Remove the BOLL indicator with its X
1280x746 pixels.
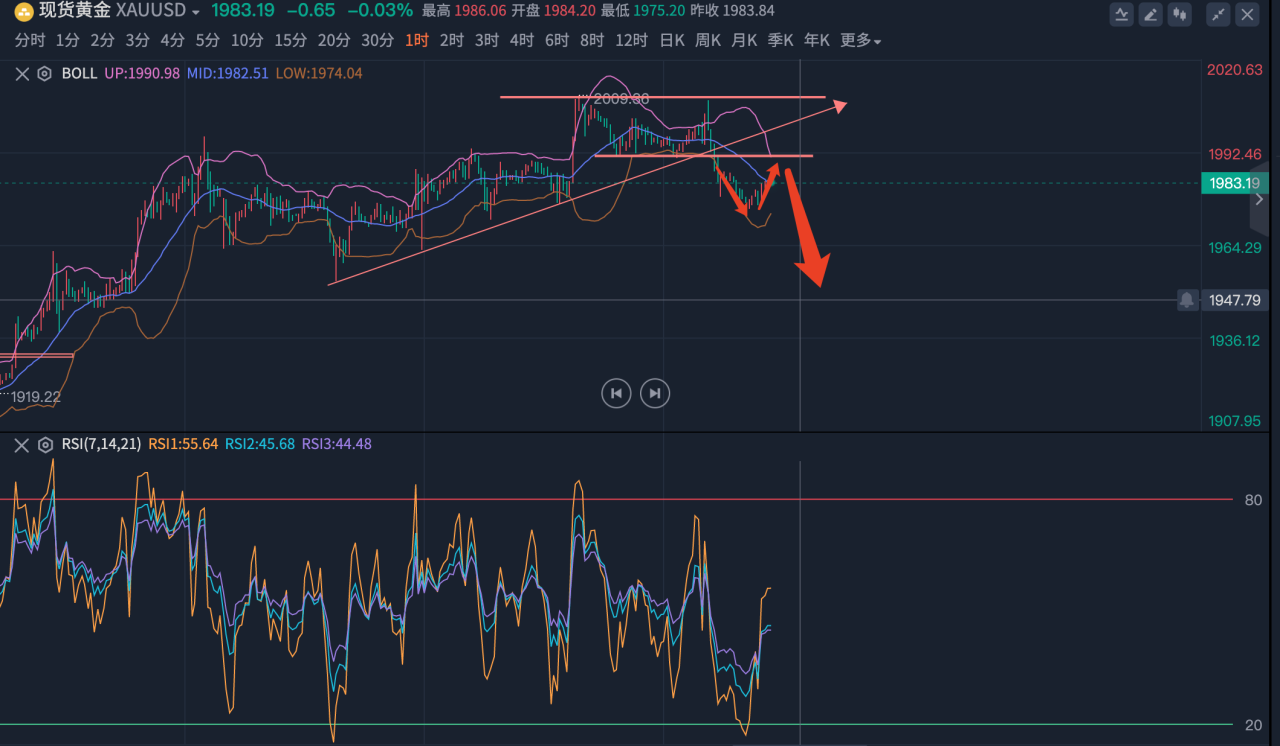coord(22,73)
